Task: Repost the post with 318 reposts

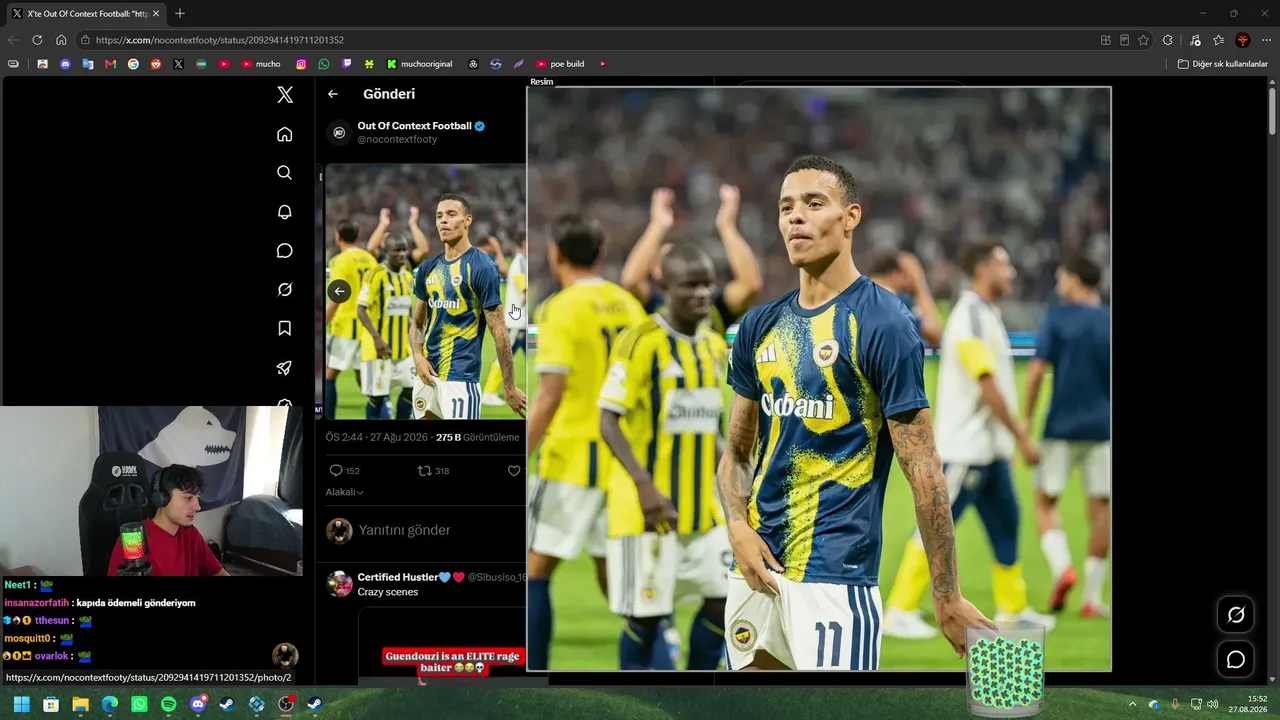Action: click(x=433, y=471)
